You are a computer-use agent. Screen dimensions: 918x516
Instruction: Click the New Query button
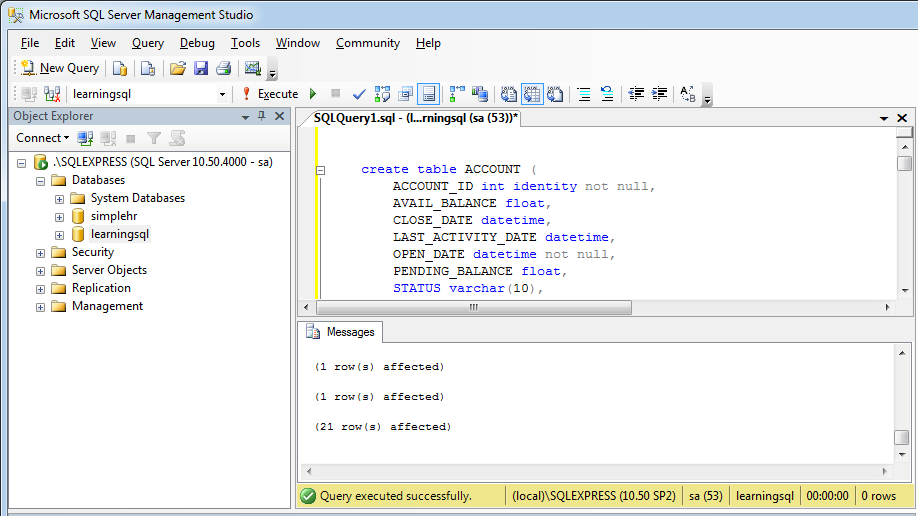(x=60, y=68)
